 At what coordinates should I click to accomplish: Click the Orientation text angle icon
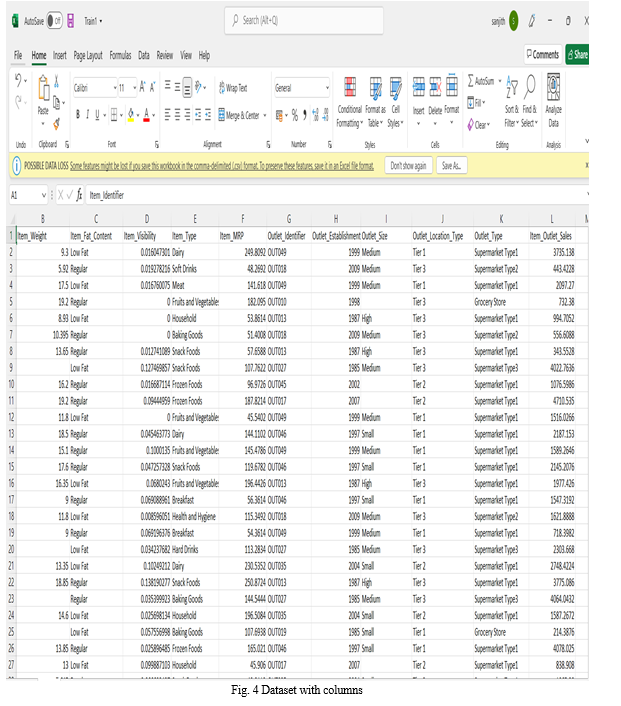tap(199, 87)
